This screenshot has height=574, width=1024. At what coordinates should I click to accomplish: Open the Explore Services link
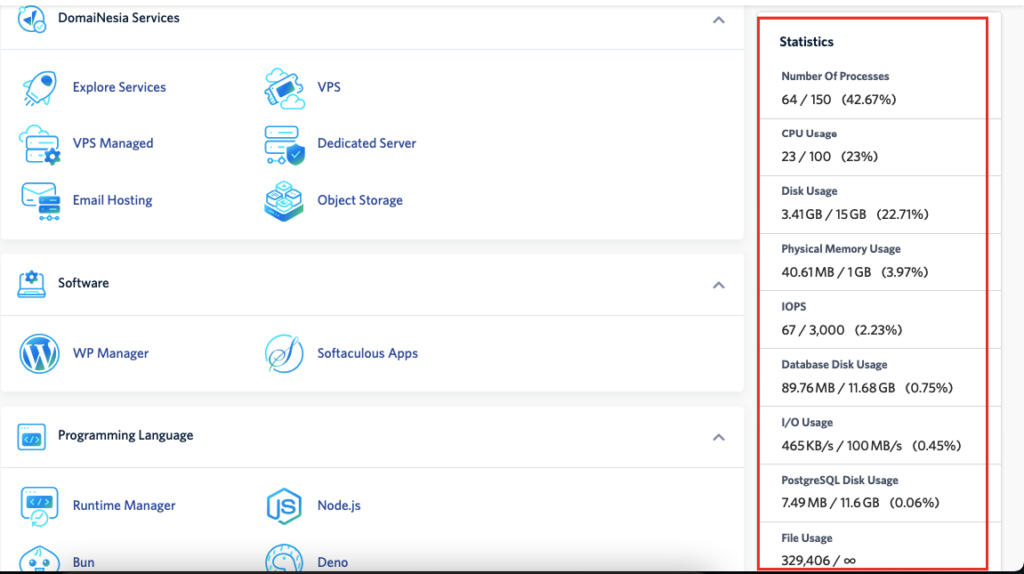tap(119, 87)
